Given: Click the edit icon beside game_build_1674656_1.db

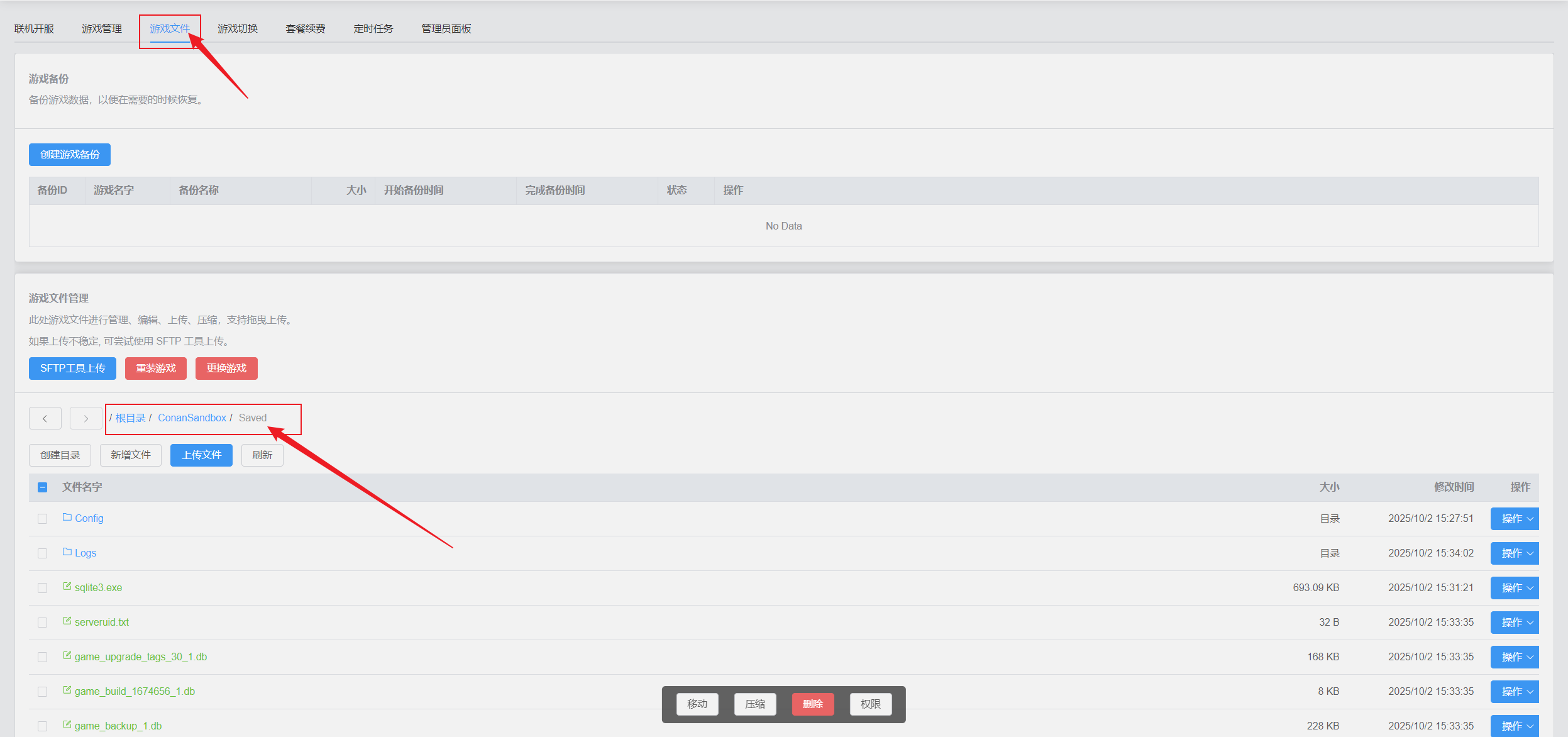Looking at the screenshot, I should [x=67, y=690].
